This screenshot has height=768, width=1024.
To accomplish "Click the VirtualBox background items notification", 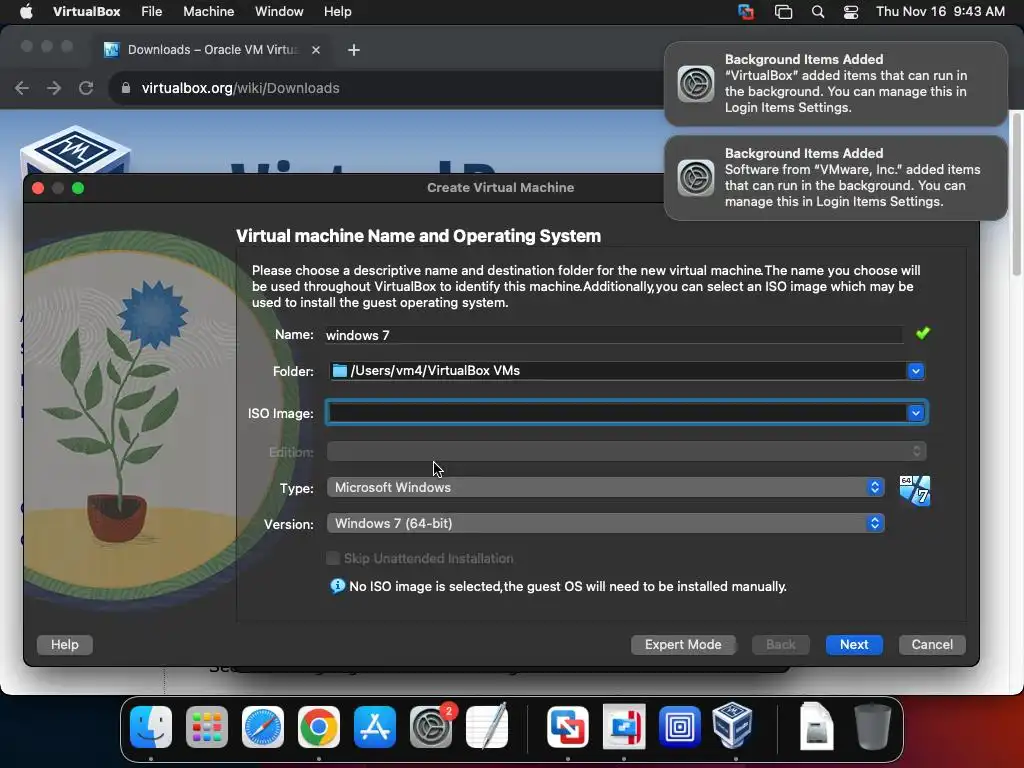I will [x=835, y=84].
